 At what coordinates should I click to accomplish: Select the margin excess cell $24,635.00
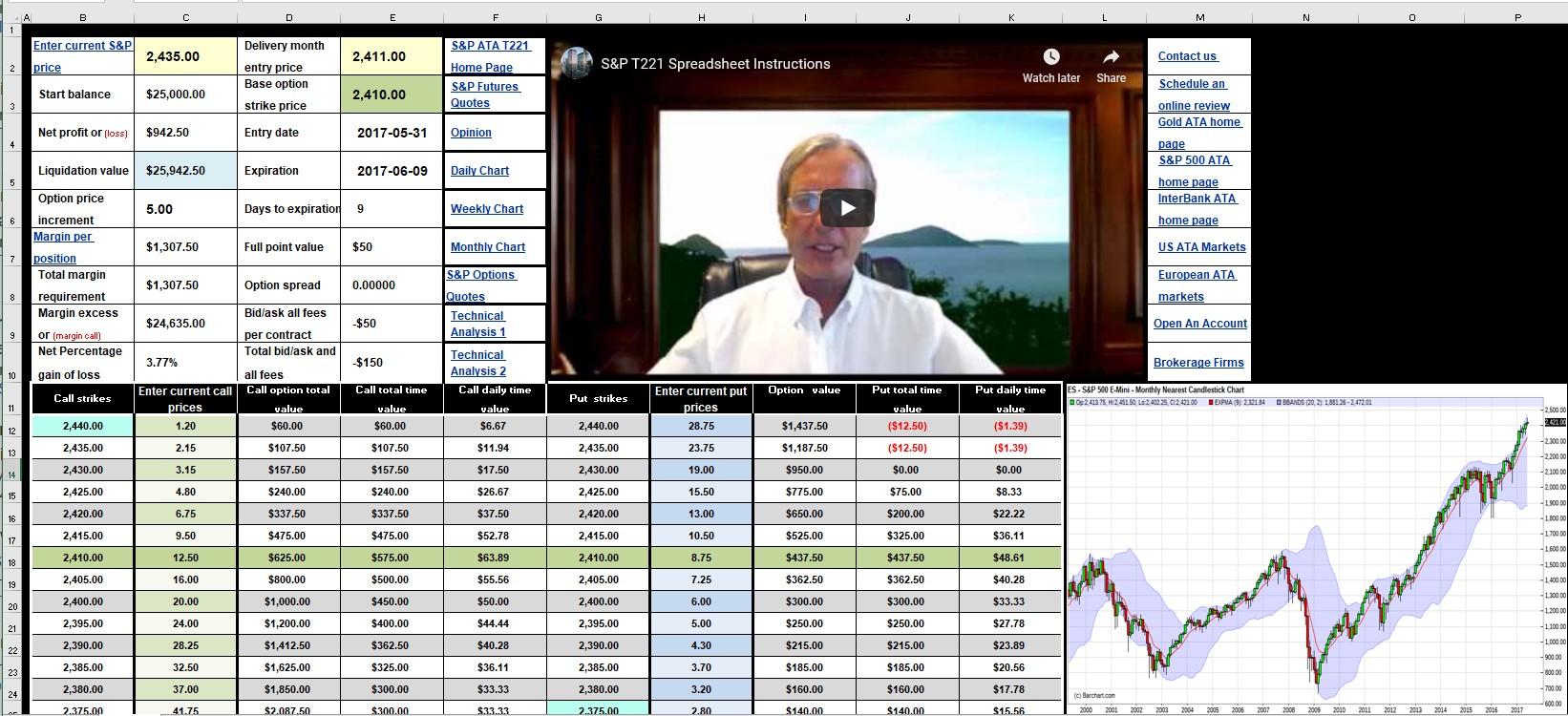click(x=185, y=324)
